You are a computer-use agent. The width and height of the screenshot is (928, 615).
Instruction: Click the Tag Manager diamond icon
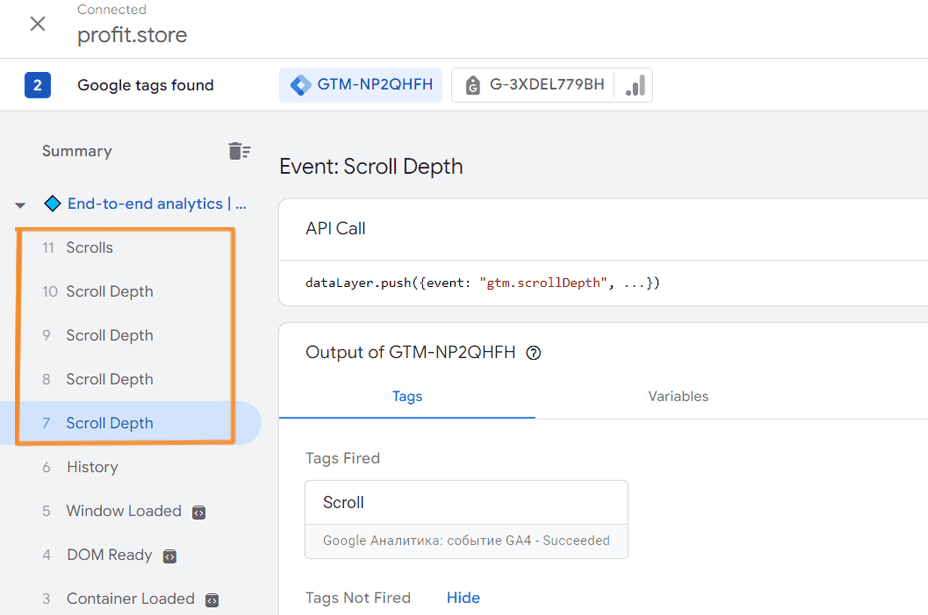[x=301, y=85]
